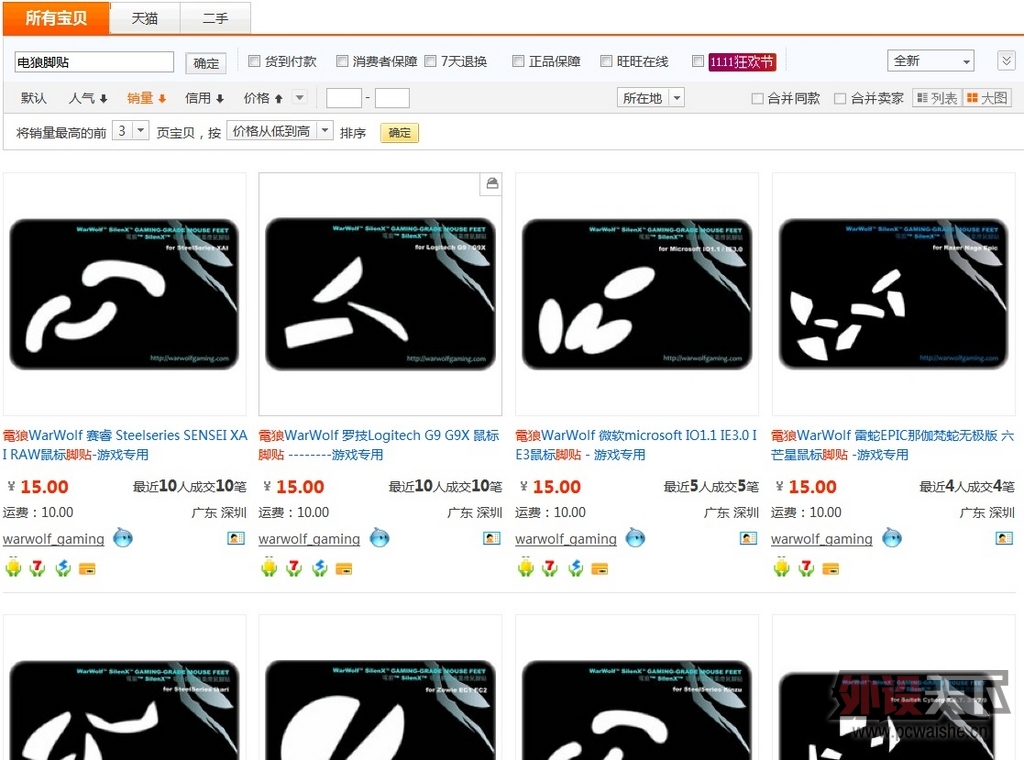The width and height of the screenshot is (1024, 760).
Task: Visit warwolf_gaming shop under Razer EPIC item
Action: point(822,539)
